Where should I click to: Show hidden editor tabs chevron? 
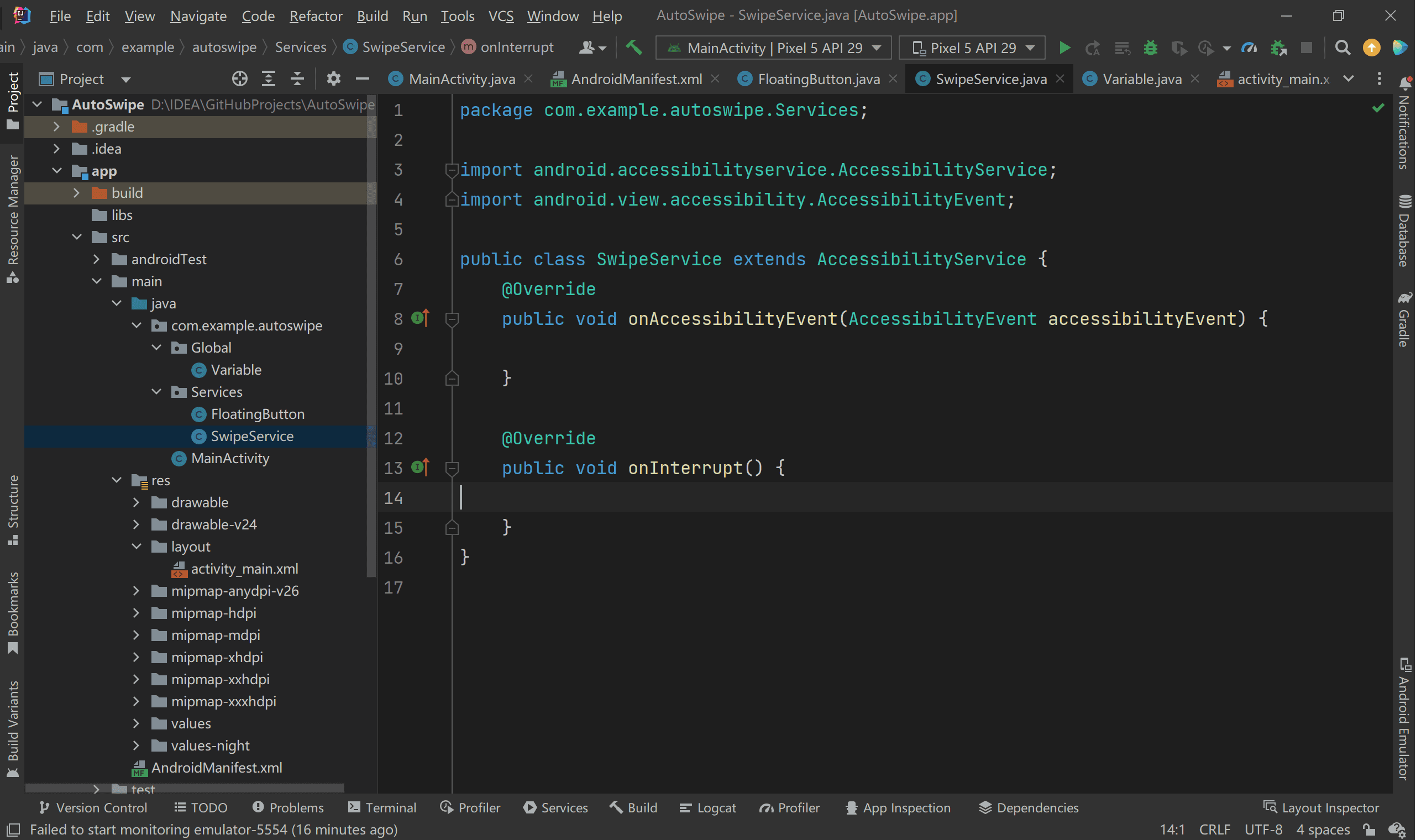[1350, 78]
